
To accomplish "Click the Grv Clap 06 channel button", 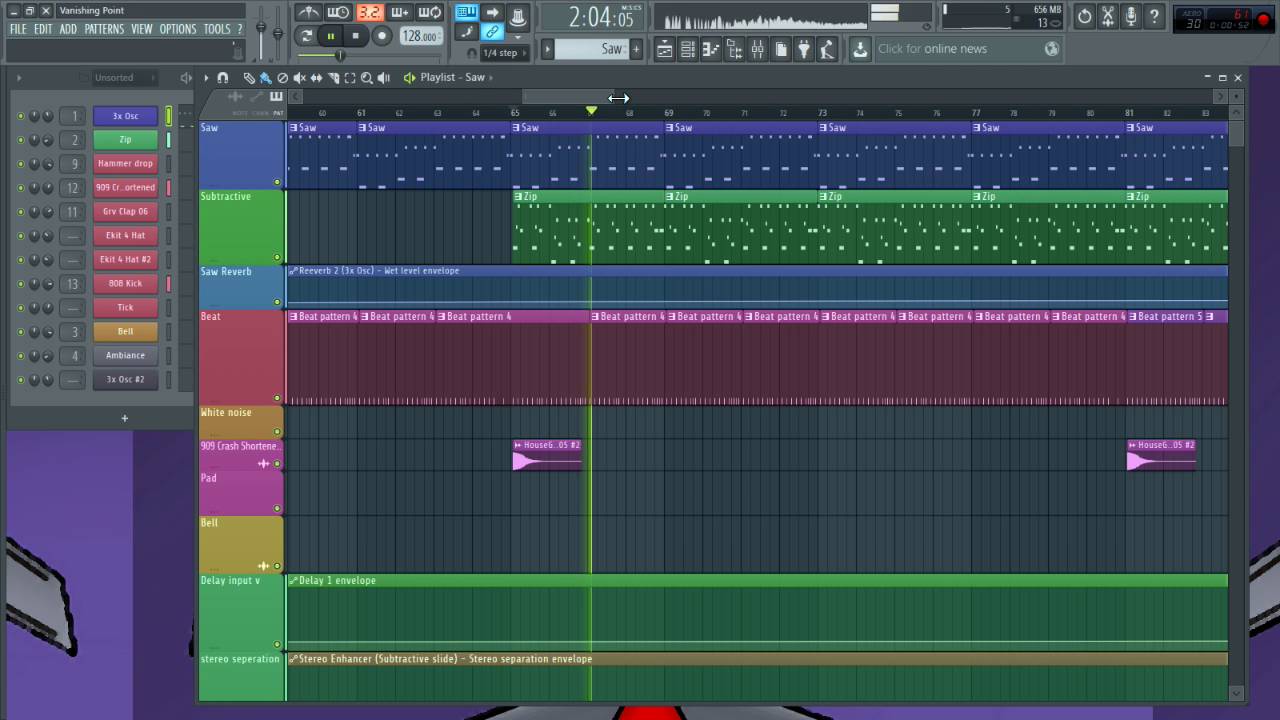I will pyautogui.click(x=125, y=212).
